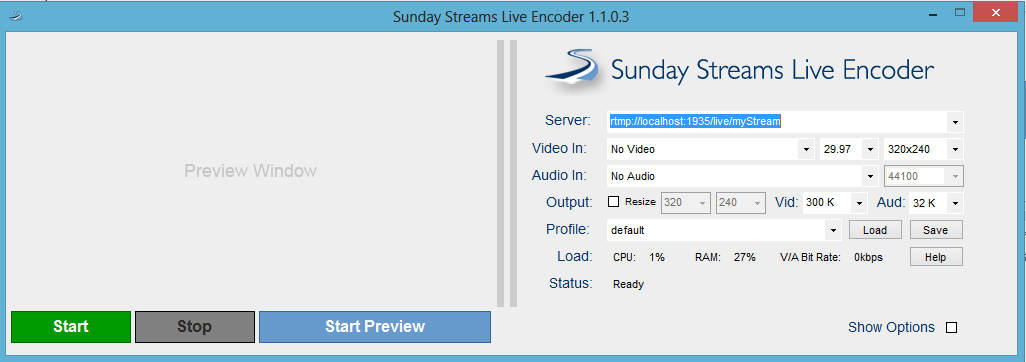Click the Show Options label

click(x=891, y=327)
